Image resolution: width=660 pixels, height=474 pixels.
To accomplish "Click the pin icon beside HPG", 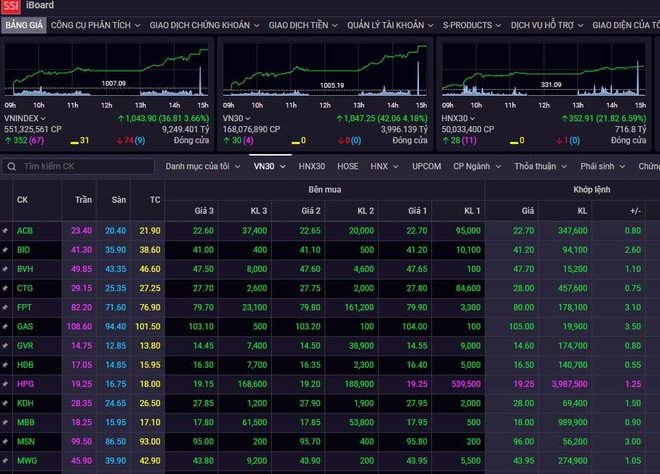I will point(6,382).
